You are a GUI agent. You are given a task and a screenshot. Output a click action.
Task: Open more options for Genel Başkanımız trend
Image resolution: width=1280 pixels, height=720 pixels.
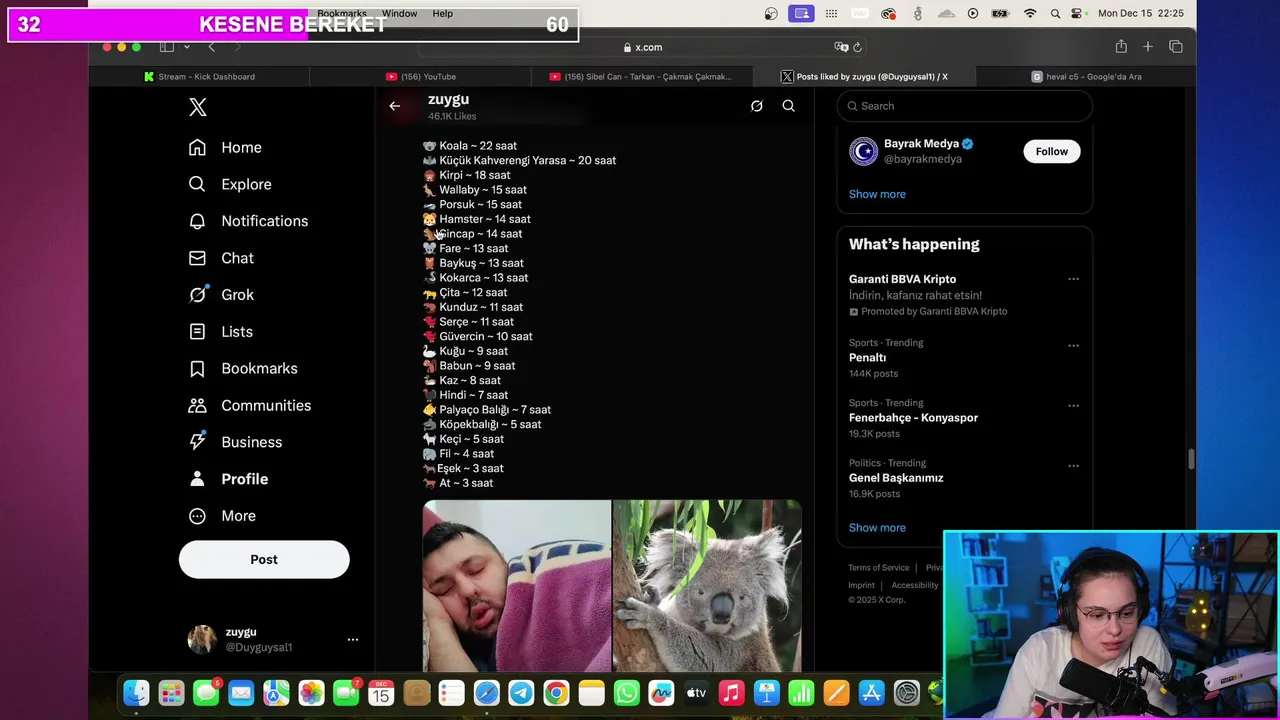tap(1073, 466)
